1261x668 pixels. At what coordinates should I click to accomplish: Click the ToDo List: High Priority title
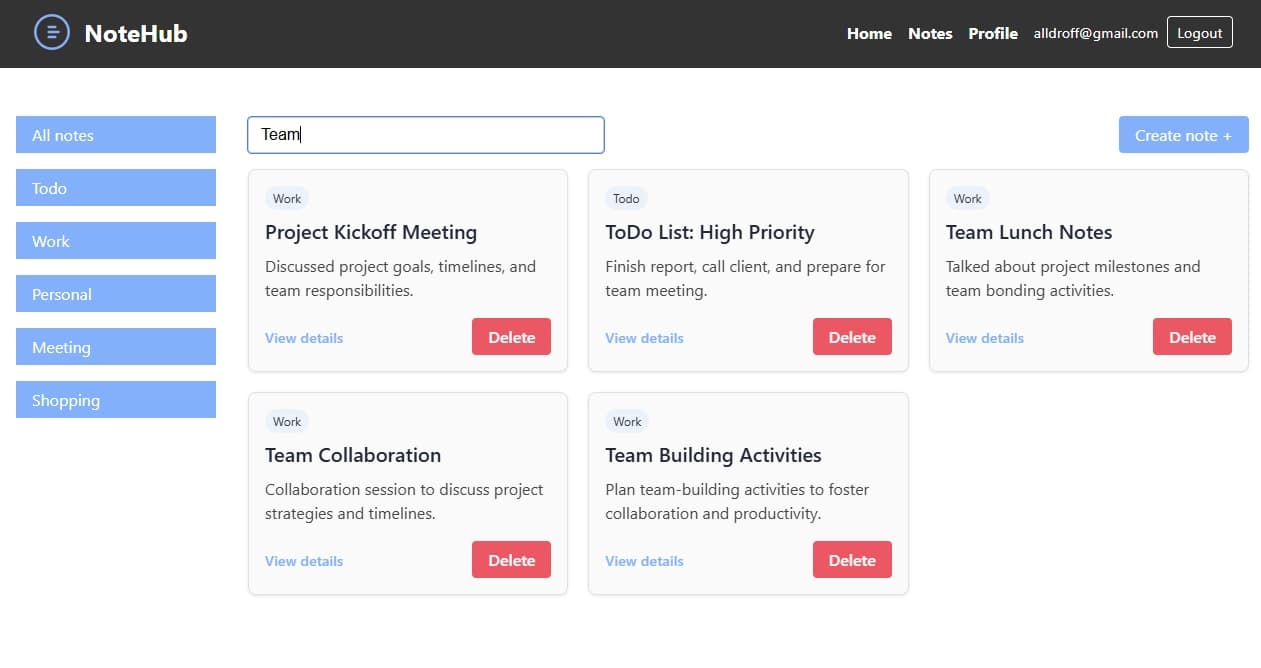coord(710,232)
